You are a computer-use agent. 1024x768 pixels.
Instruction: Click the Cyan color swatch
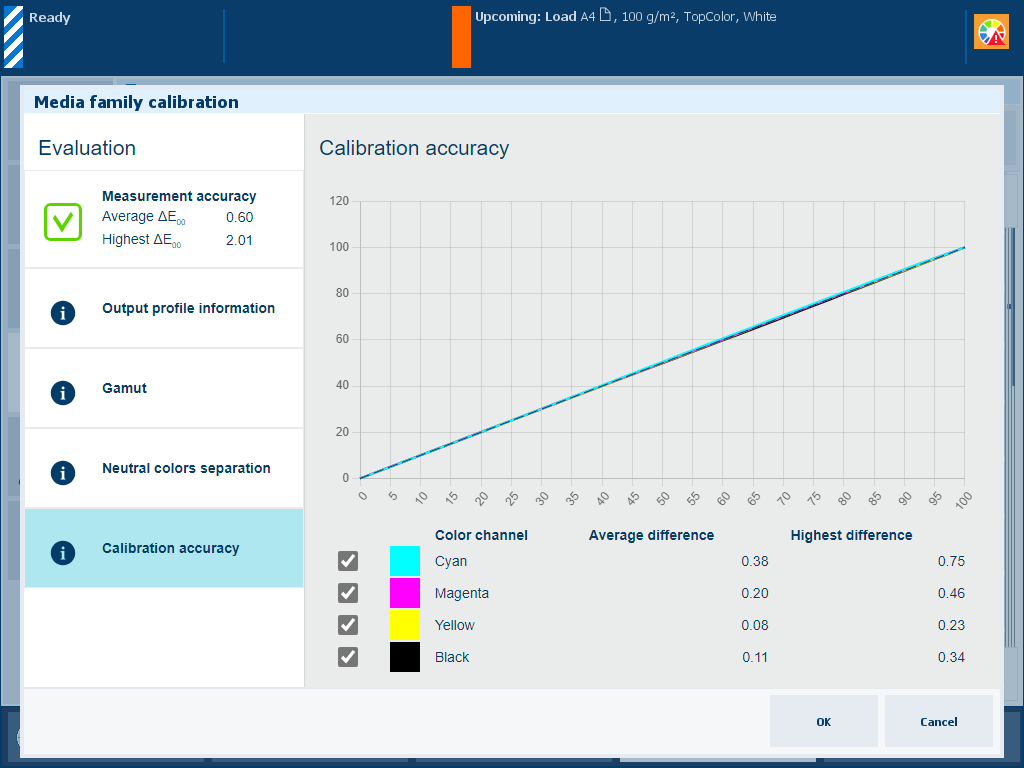point(405,561)
